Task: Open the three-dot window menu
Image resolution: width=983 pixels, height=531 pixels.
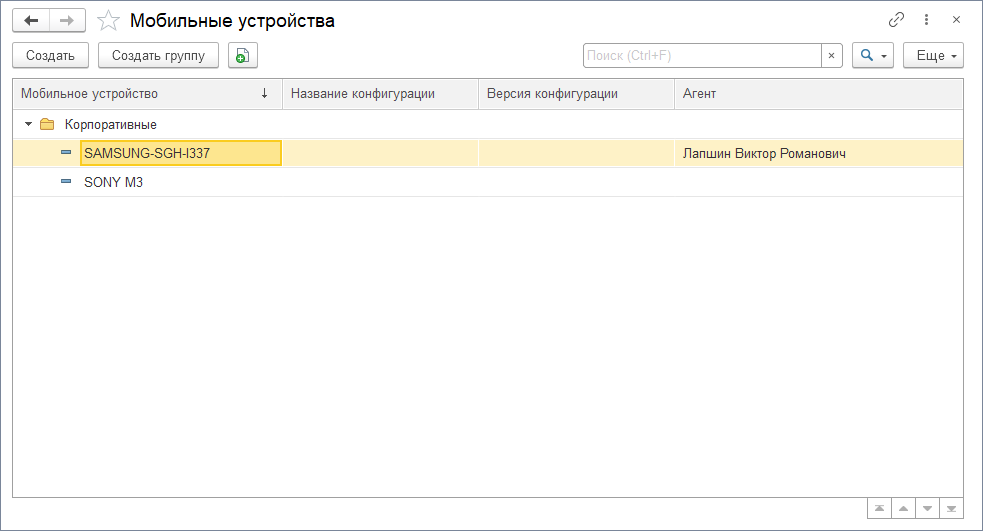Action: [926, 20]
